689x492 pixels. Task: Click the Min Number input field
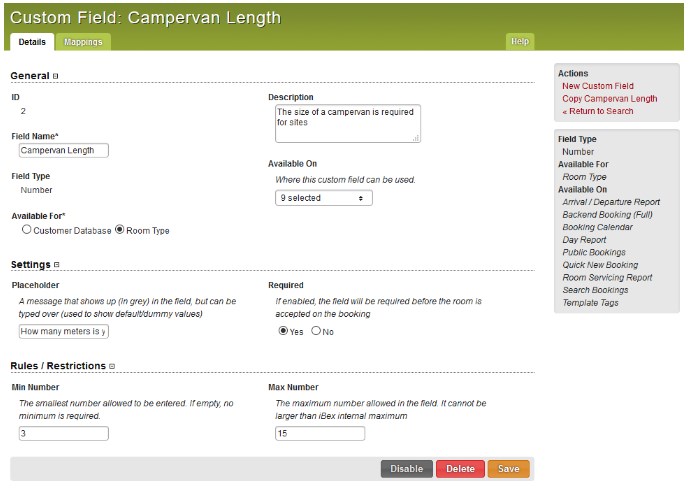64,434
